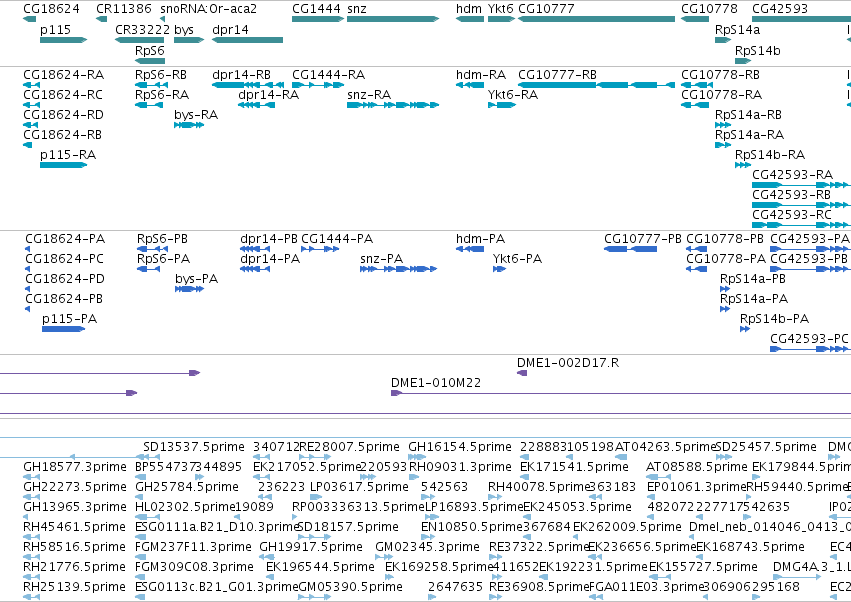Select EST RH45461.5prime label

74,527
